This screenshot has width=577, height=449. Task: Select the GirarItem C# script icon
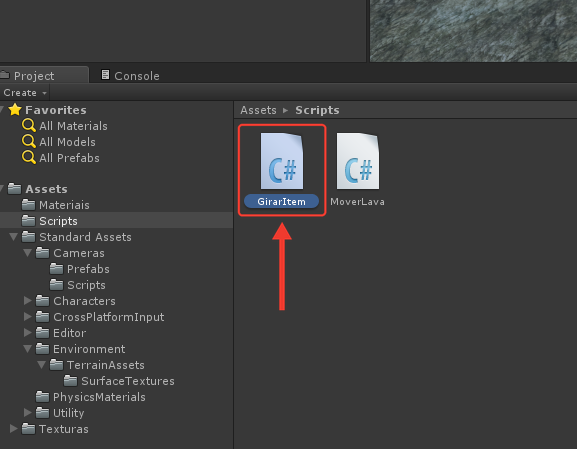pyautogui.click(x=282, y=161)
